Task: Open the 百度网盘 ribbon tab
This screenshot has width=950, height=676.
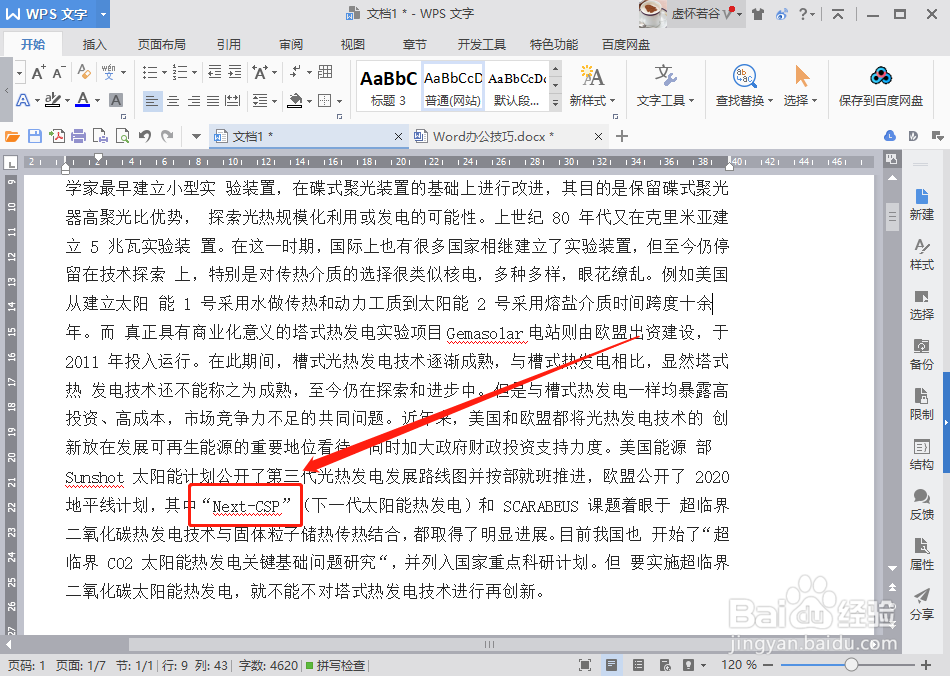Action: (x=626, y=44)
